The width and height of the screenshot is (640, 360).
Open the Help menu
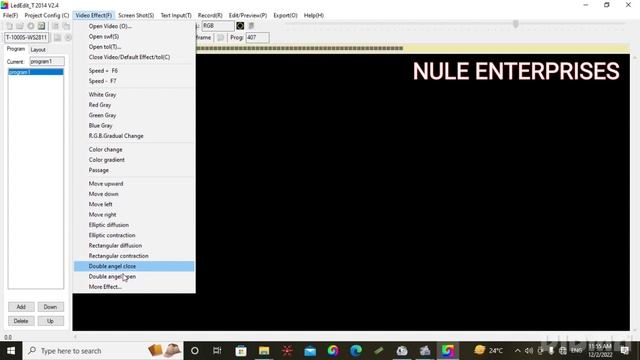pyautogui.click(x=313, y=15)
